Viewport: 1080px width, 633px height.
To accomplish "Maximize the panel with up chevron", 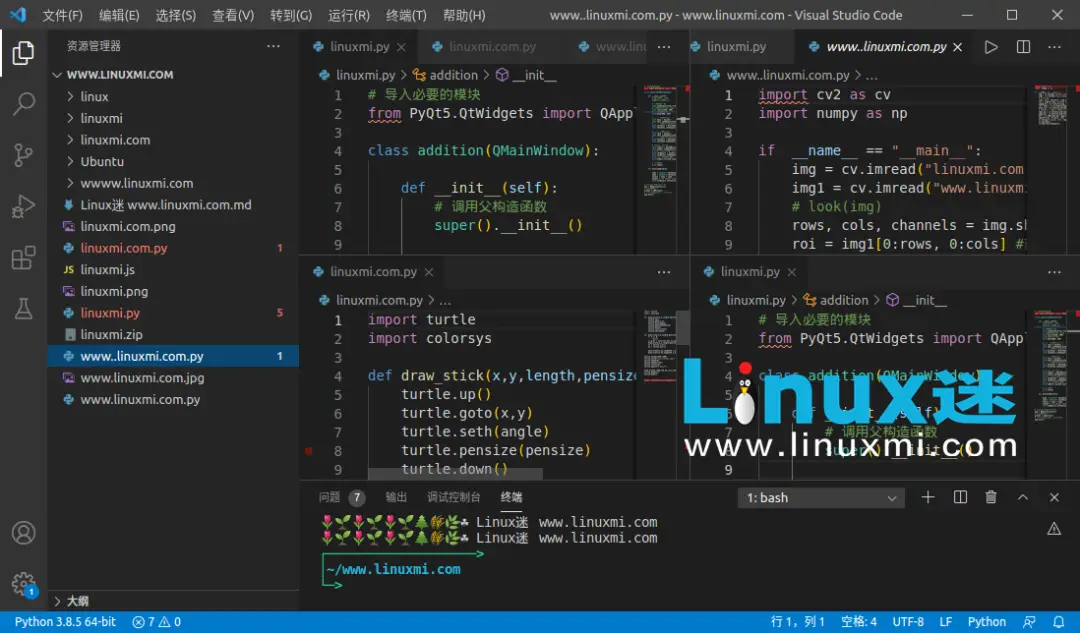I will point(1023,497).
